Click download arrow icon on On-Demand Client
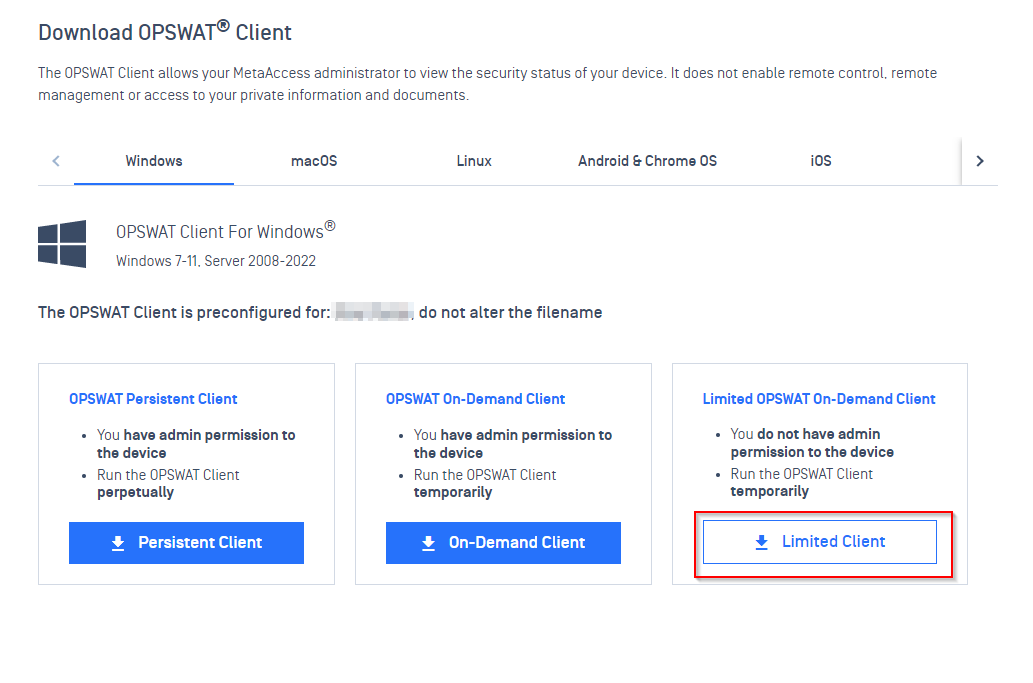Viewport: 1033px width, 683px height. coord(428,543)
